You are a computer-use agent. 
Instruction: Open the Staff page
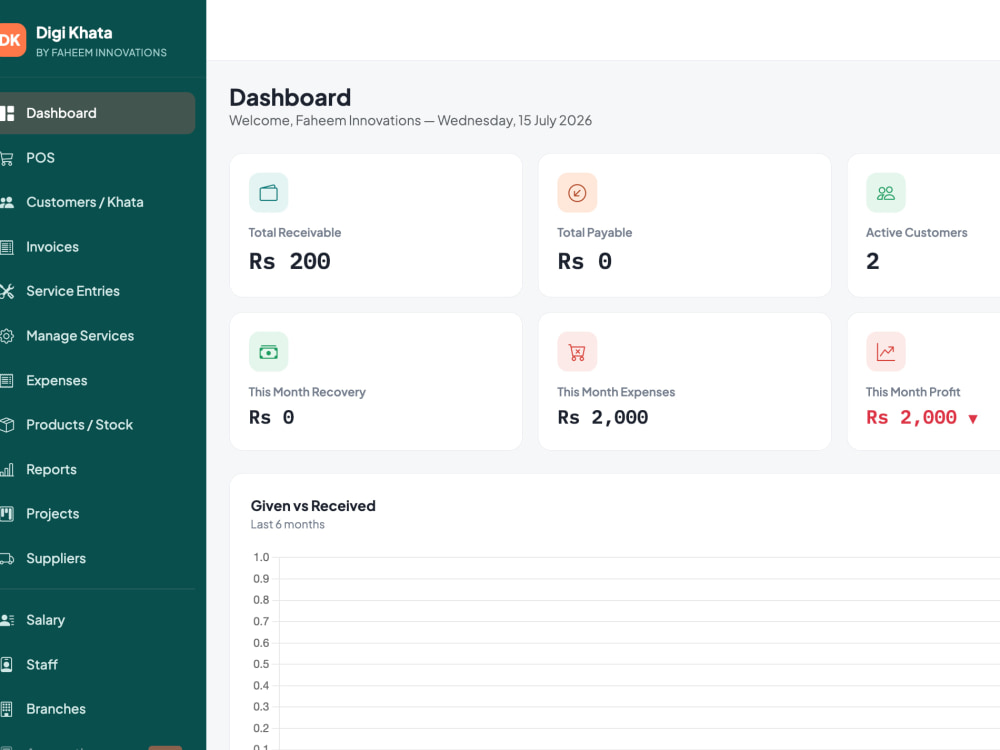(x=98, y=665)
